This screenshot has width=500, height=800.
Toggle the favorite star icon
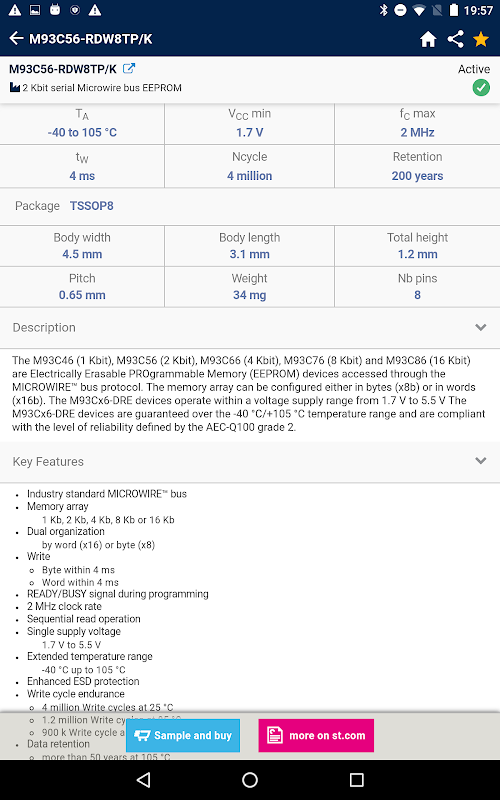(x=481, y=39)
